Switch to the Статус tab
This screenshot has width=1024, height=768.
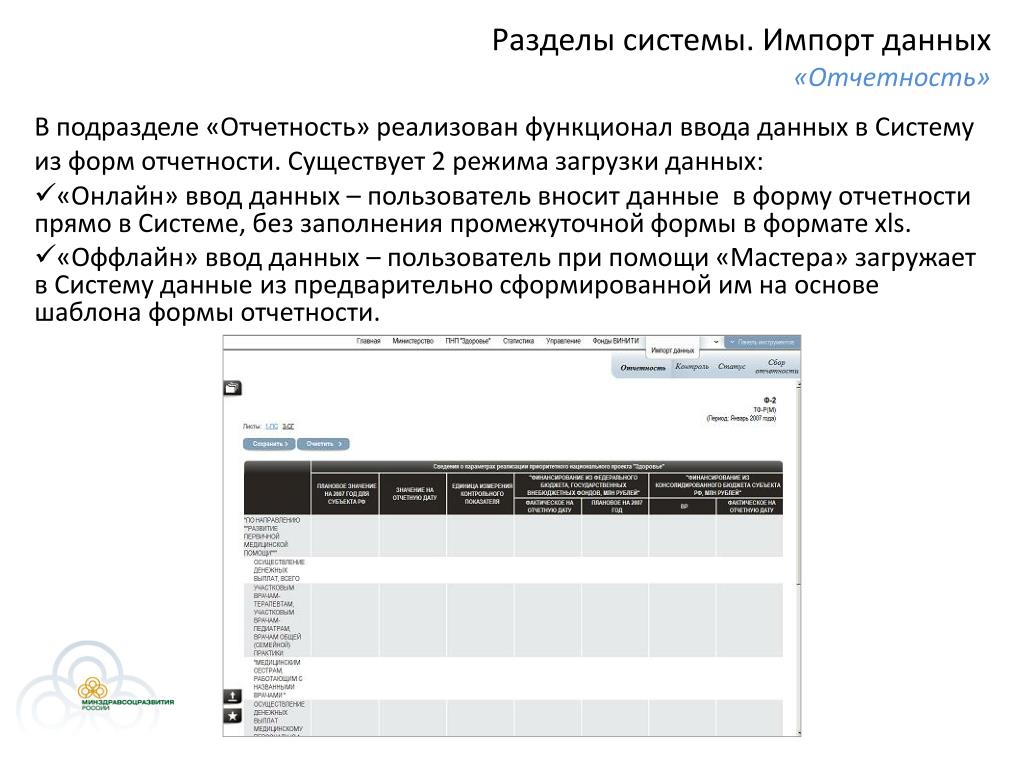pyautogui.click(x=731, y=366)
